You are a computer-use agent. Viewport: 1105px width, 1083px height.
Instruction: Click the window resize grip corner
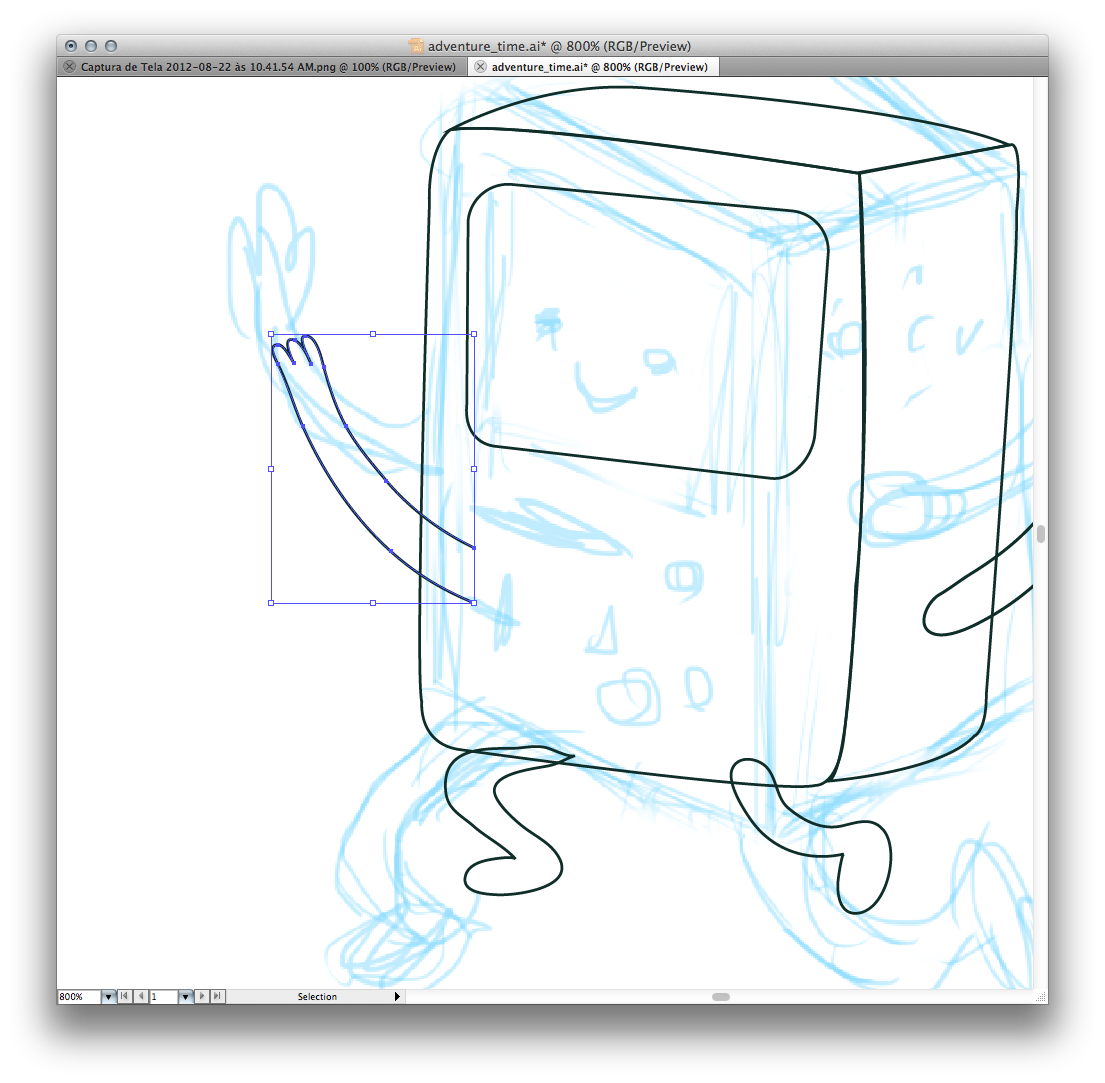[x=1041, y=997]
